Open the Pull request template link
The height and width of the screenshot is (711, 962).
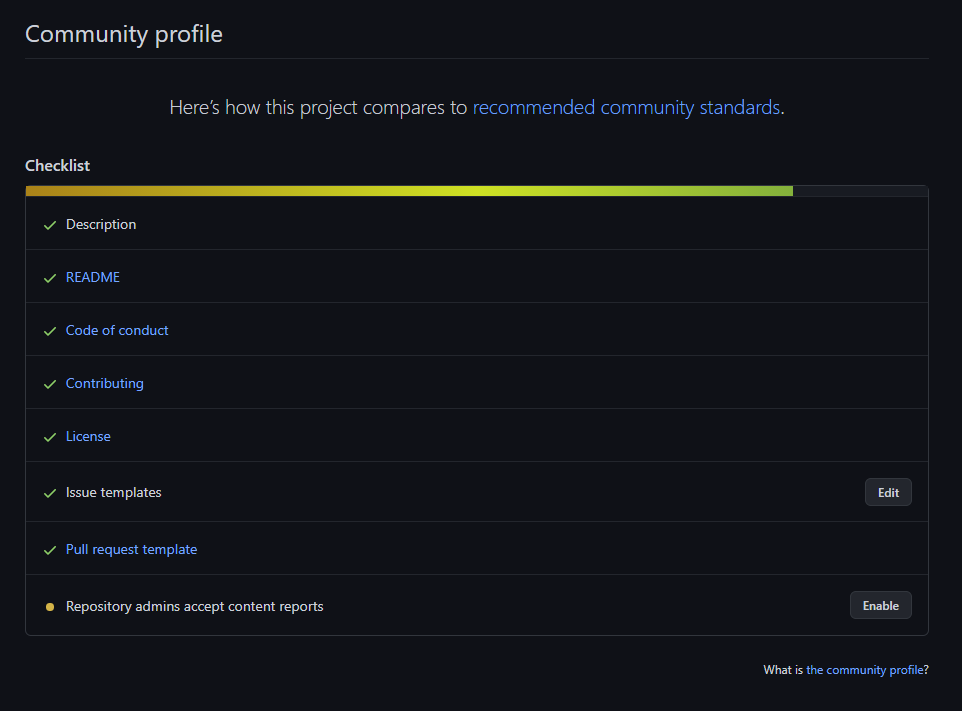(x=131, y=549)
